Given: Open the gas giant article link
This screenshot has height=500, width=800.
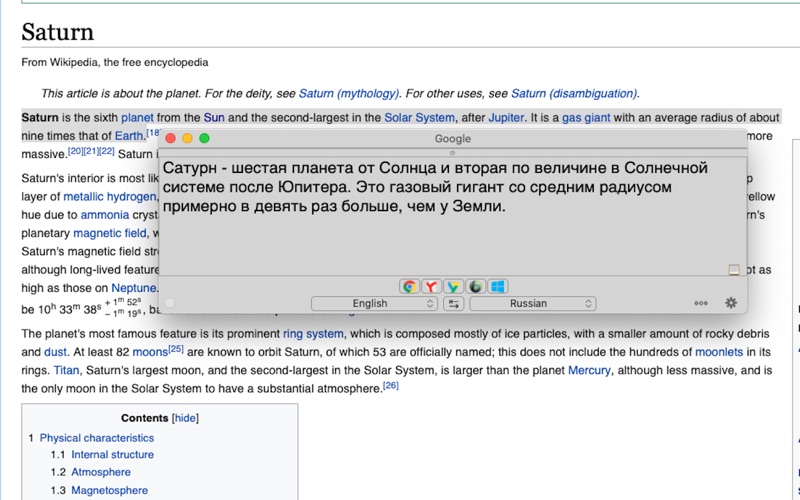Looking at the screenshot, I should click(586, 118).
